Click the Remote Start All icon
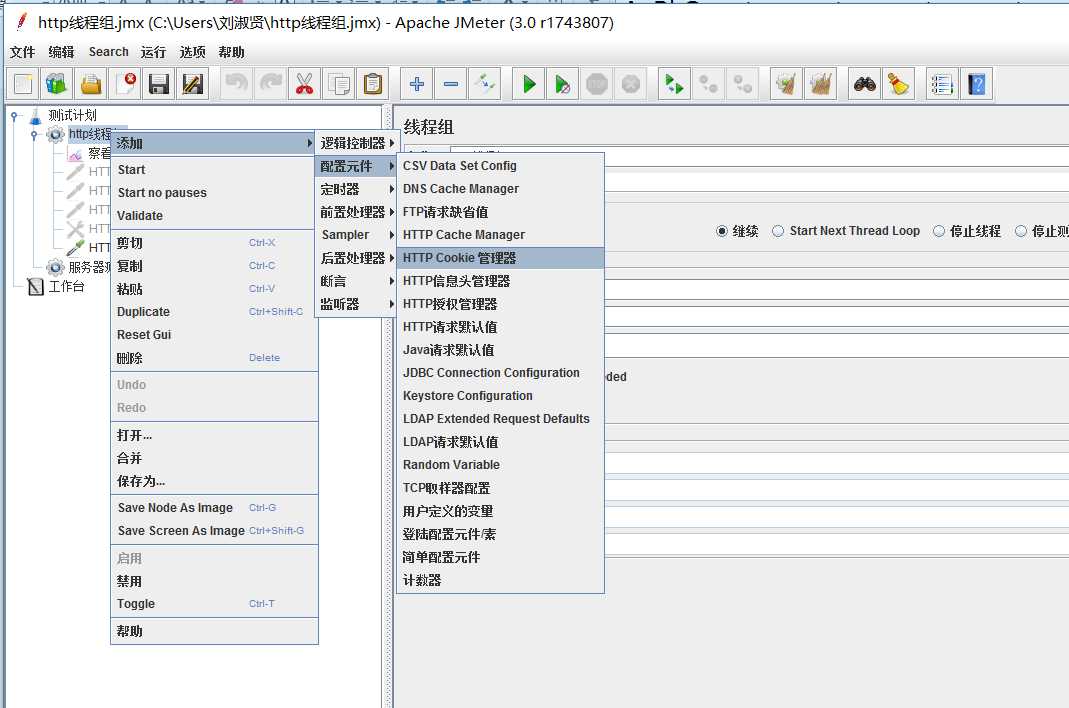 [x=674, y=85]
